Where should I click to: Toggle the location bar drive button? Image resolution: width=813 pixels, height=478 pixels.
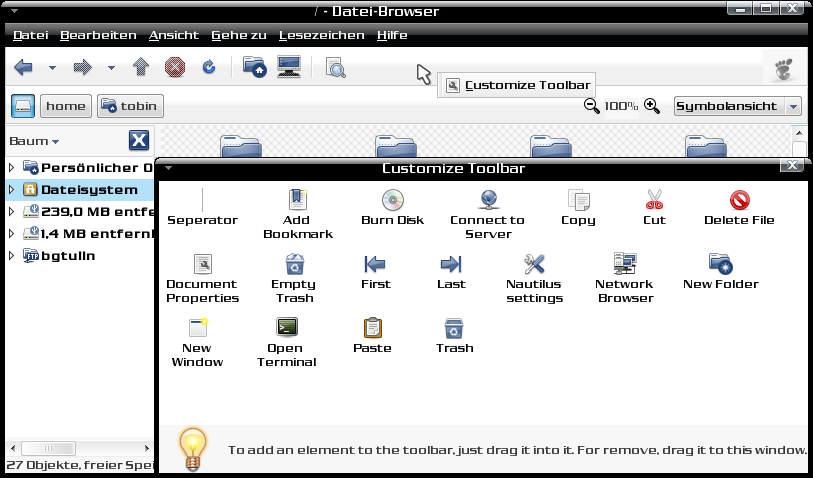tap(23, 106)
